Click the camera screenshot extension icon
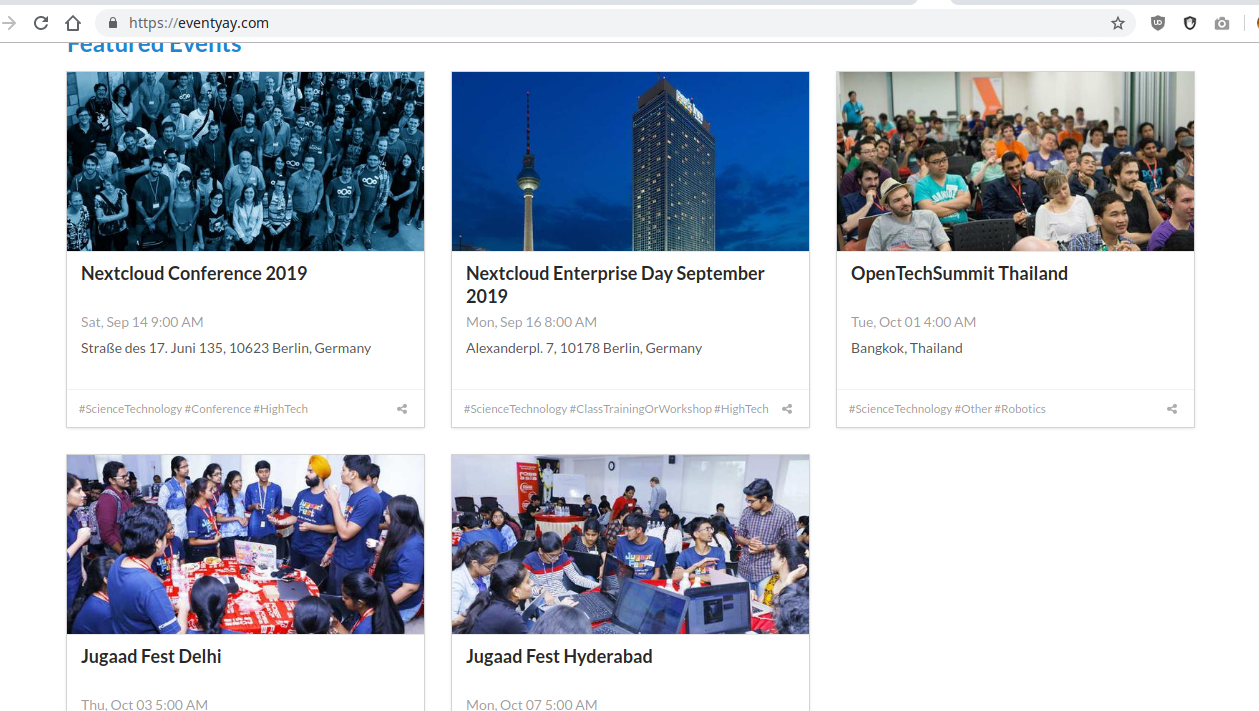 point(1222,22)
